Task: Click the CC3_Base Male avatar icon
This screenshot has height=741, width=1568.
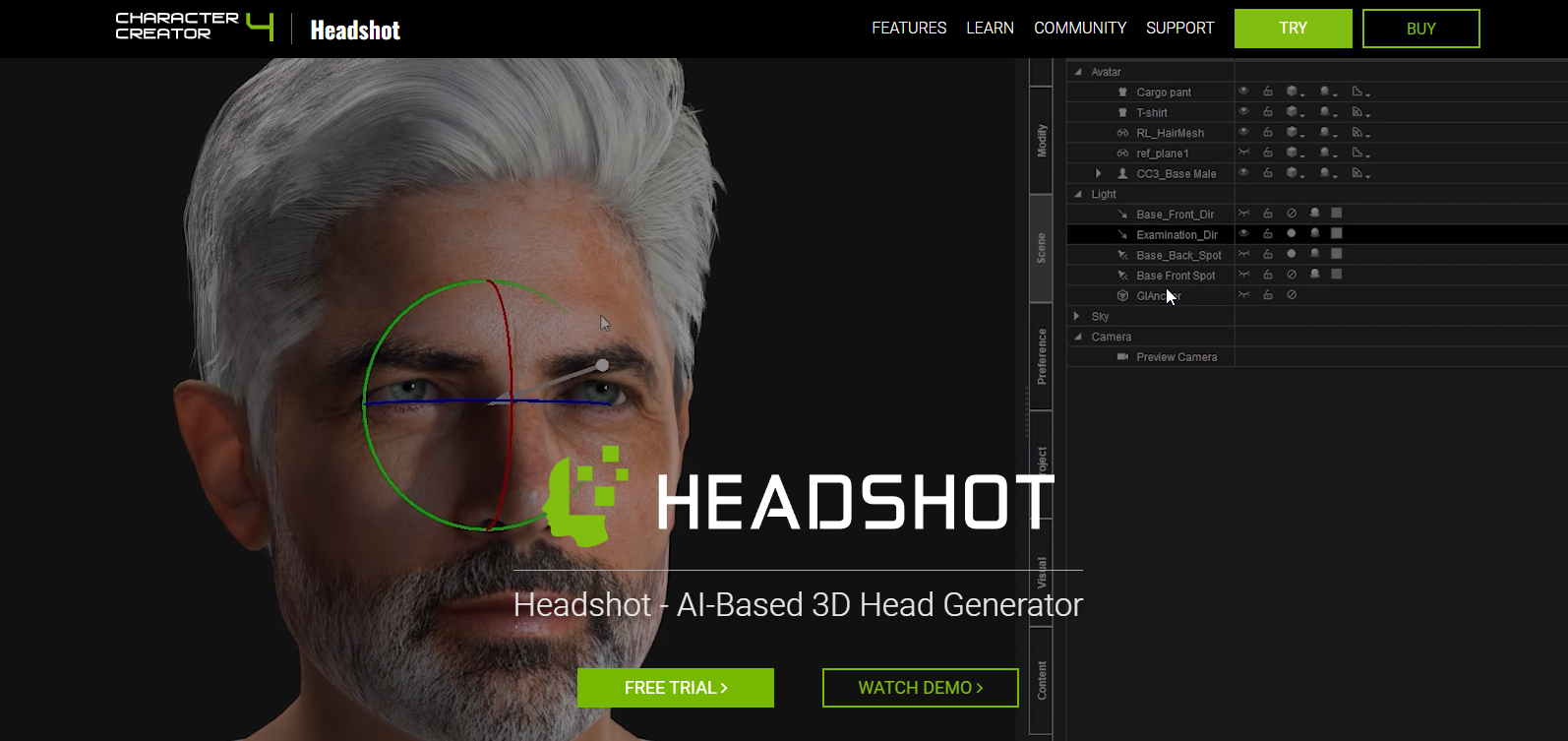Action: 1122,173
